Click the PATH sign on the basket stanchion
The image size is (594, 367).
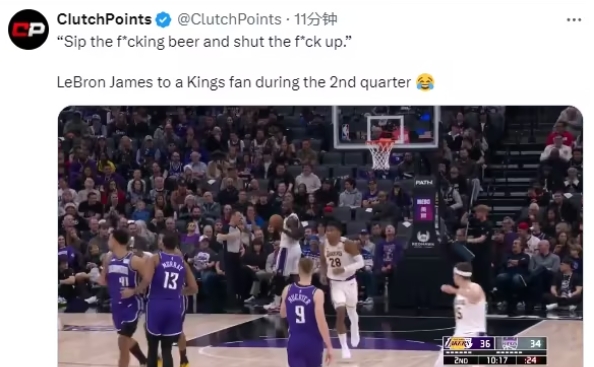click(424, 183)
